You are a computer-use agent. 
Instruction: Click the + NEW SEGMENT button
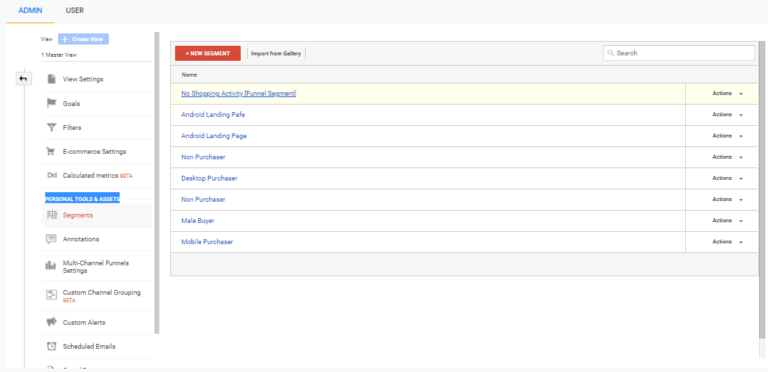pos(208,53)
